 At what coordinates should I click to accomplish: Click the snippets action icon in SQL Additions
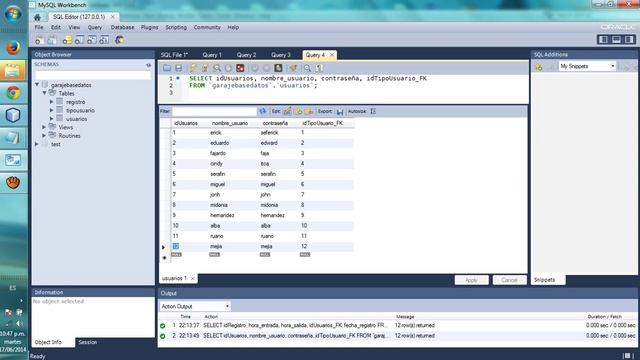click(x=539, y=67)
